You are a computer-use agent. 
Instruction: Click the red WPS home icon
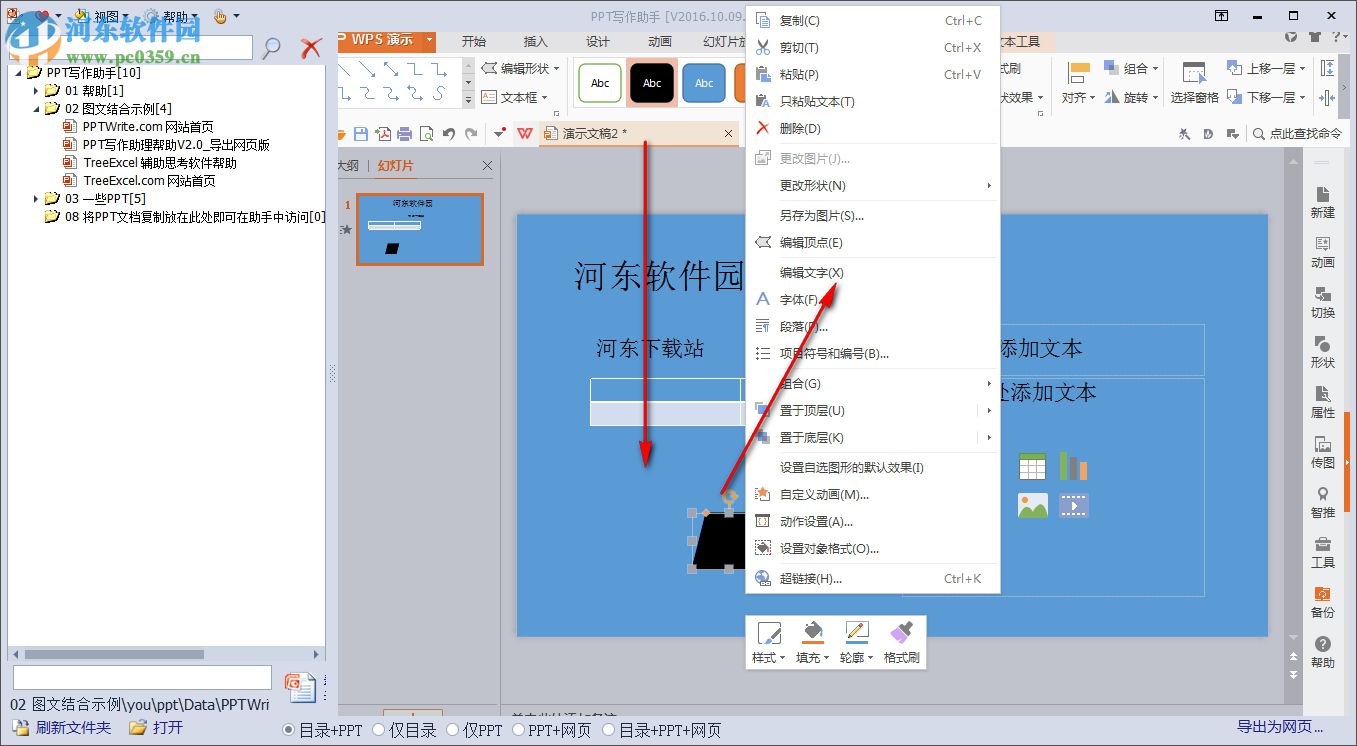pos(525,134)
